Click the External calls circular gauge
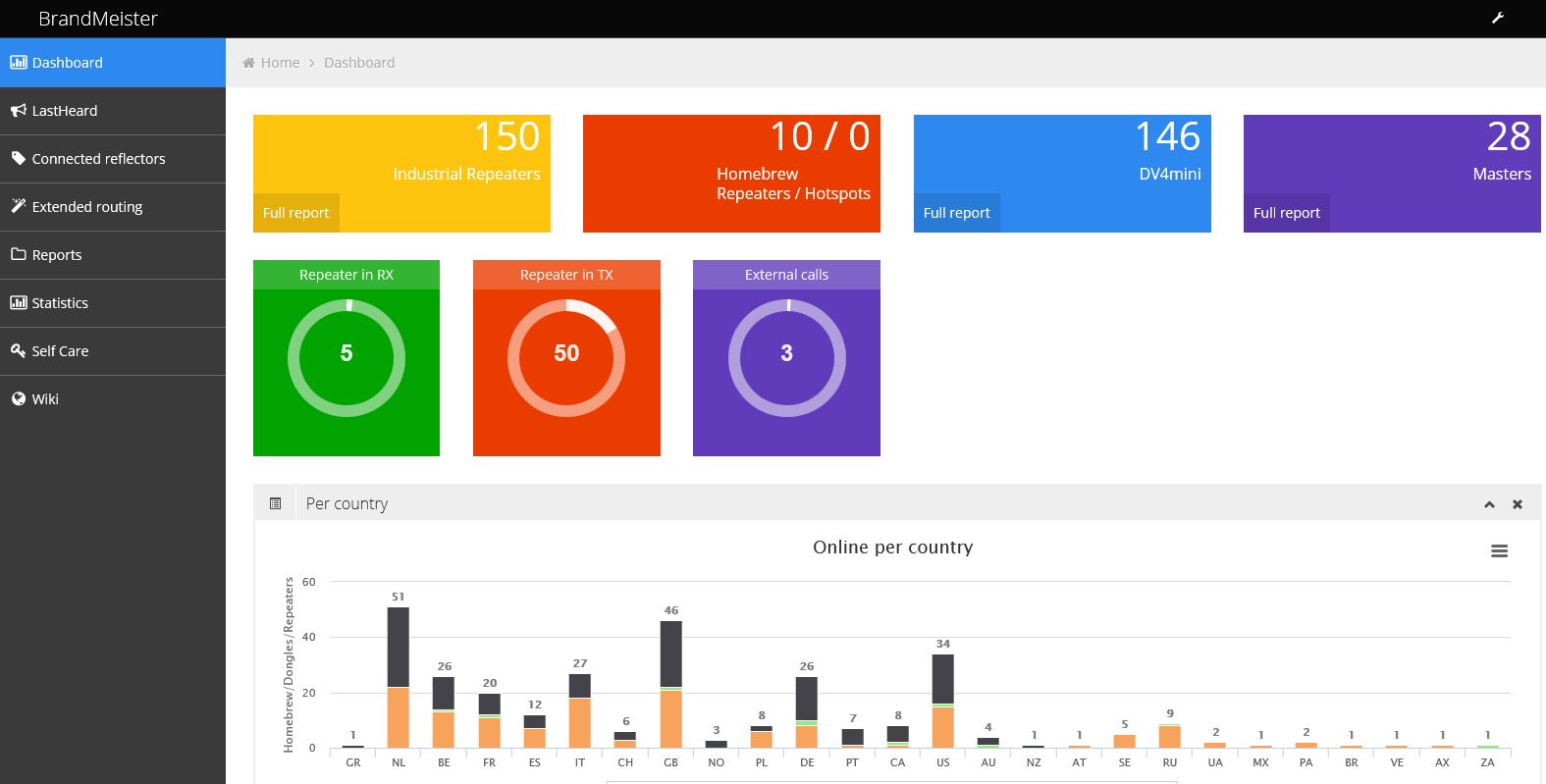The height and width of the screenshot is (784, 1546). point(786,358)
